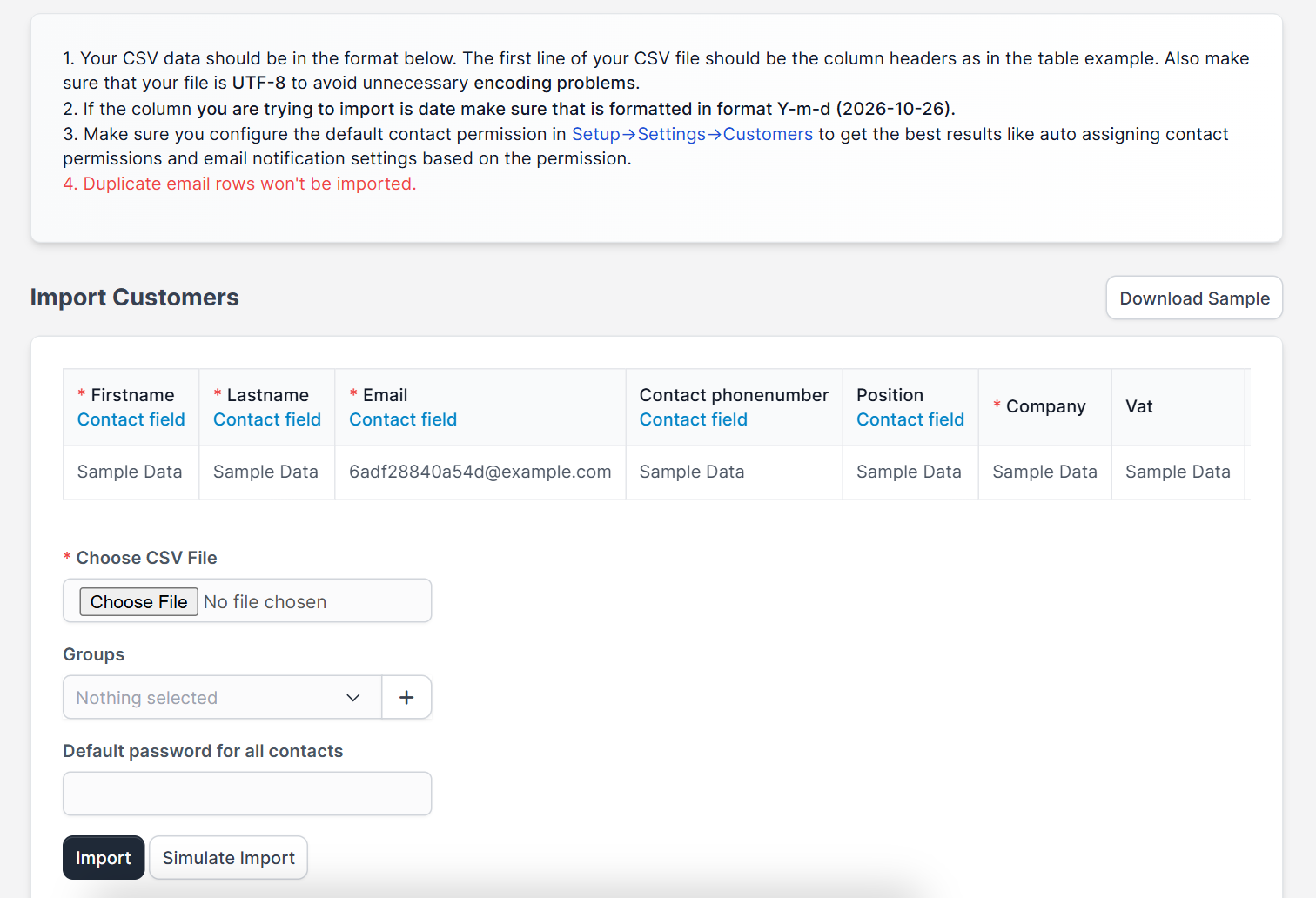Click 'Contact field' under Lastname
The width and height of the screenshot is (1316, 898).
pos(267,419)
